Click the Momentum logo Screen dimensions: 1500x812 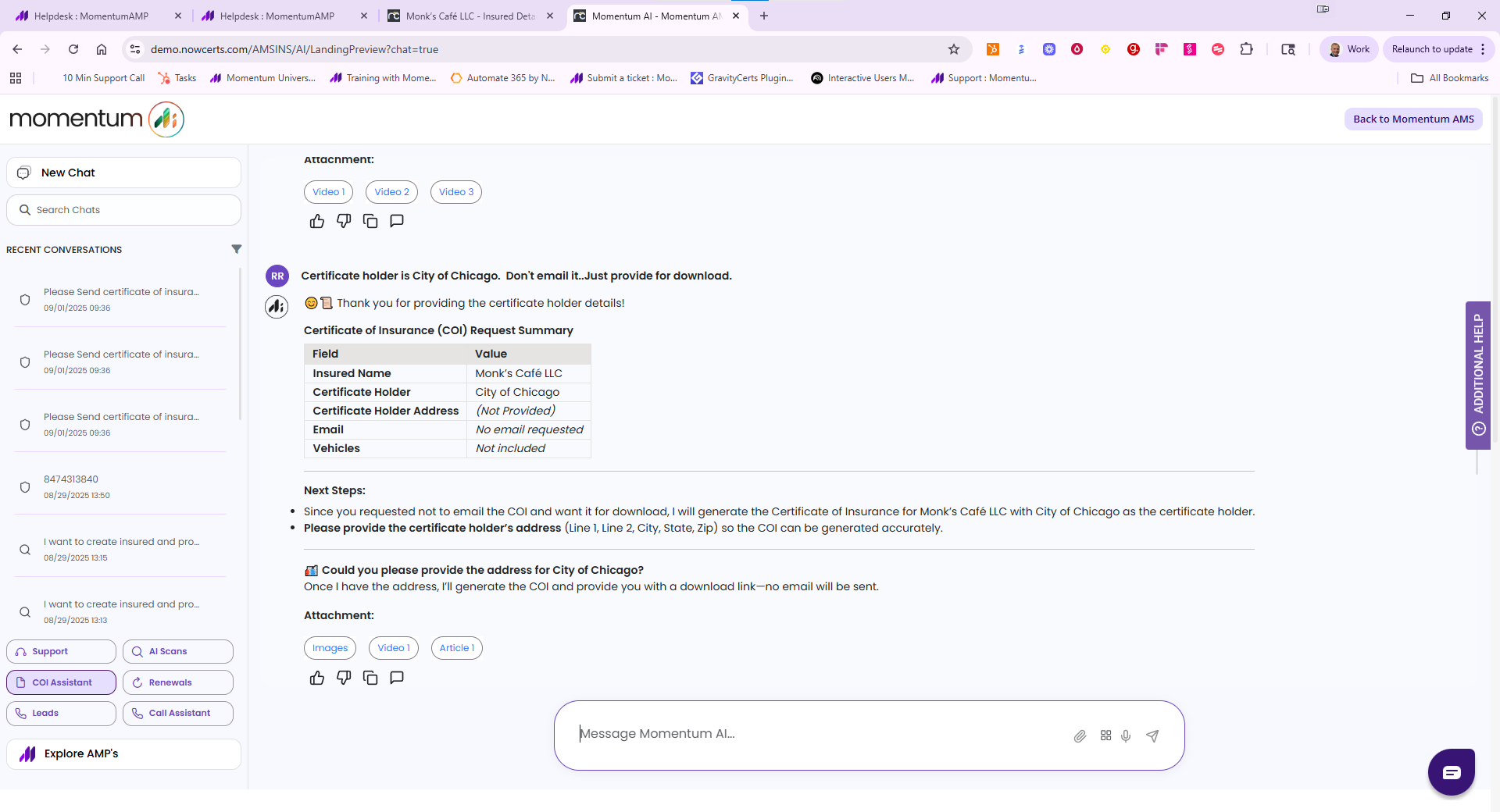click(x=96, y=119)
